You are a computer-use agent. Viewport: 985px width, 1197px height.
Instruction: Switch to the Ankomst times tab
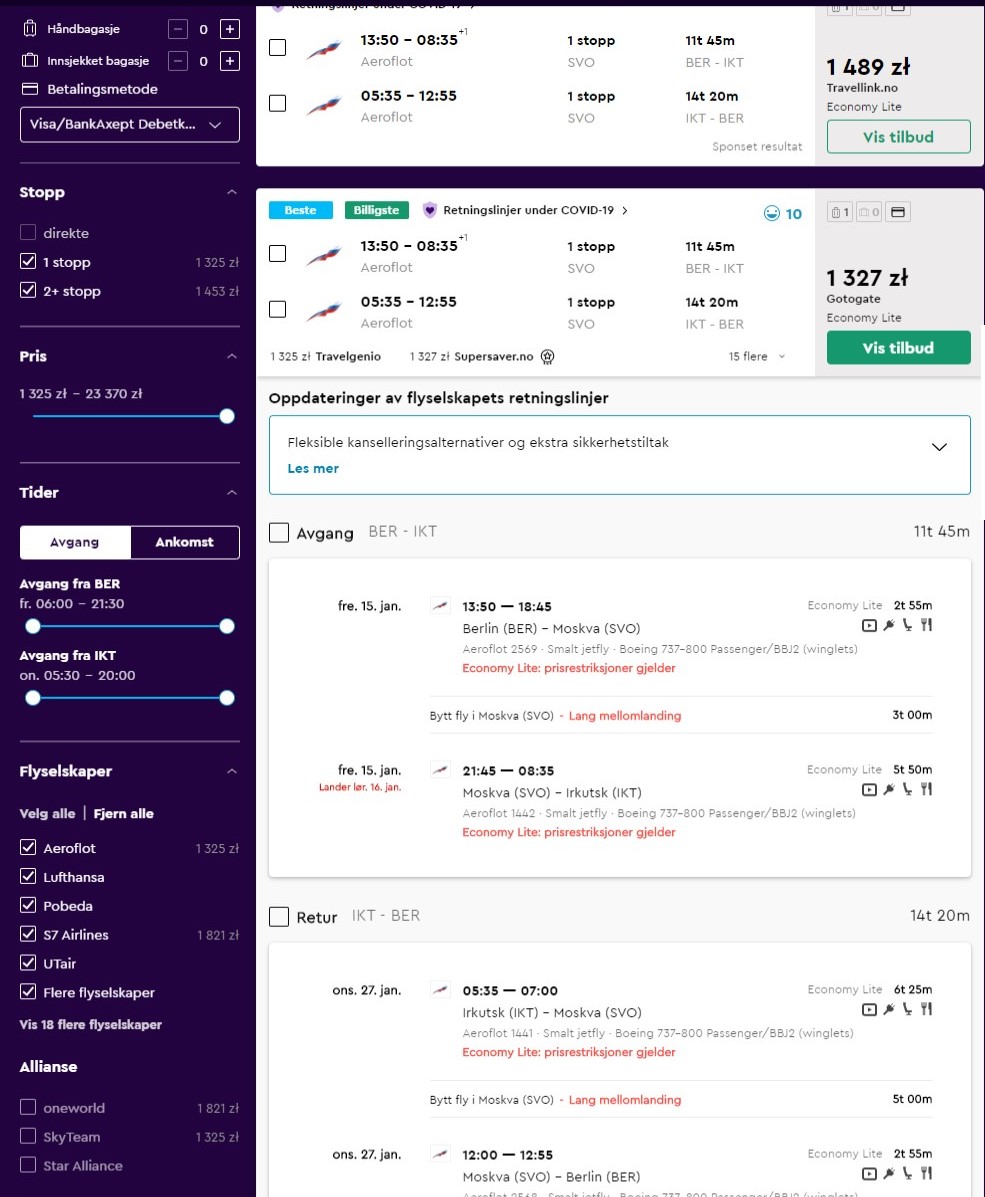pos(185,542)
